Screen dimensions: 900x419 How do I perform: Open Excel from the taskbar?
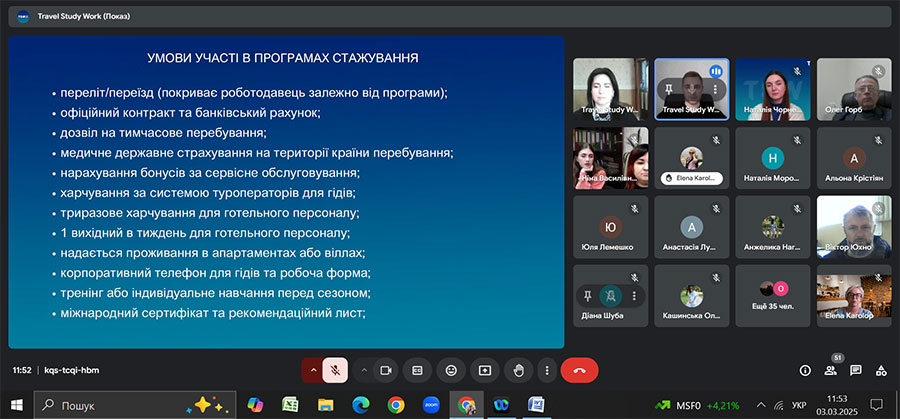point(290,405)
